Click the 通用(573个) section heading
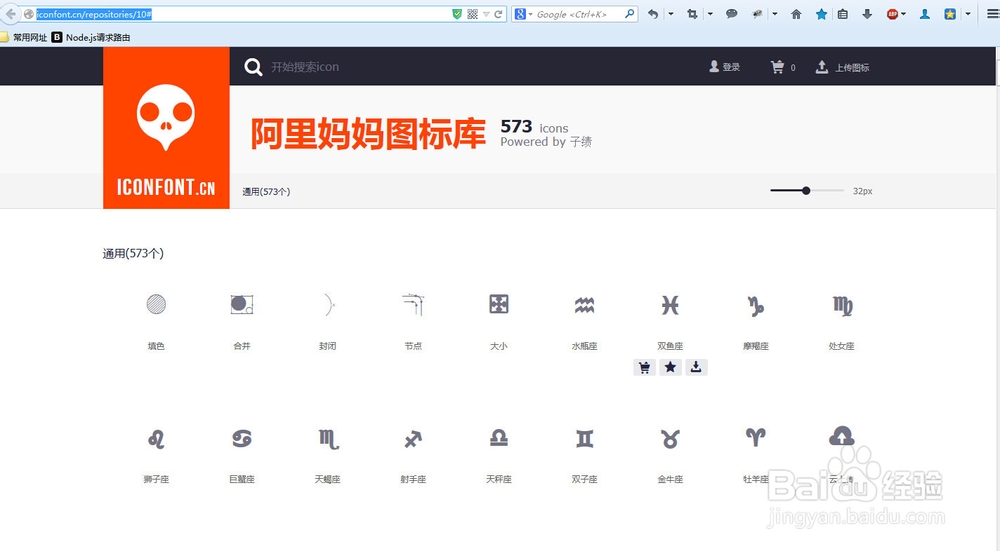The image size is (1000, 551). tap(133, 254)
